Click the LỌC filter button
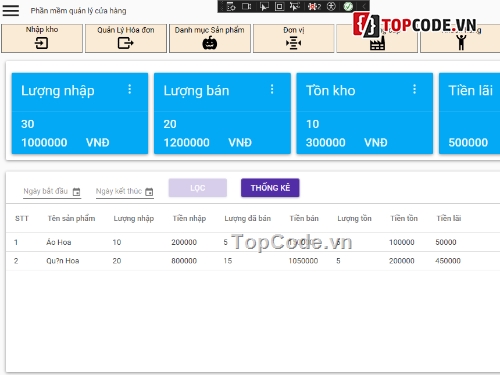 tap(198, 188)
